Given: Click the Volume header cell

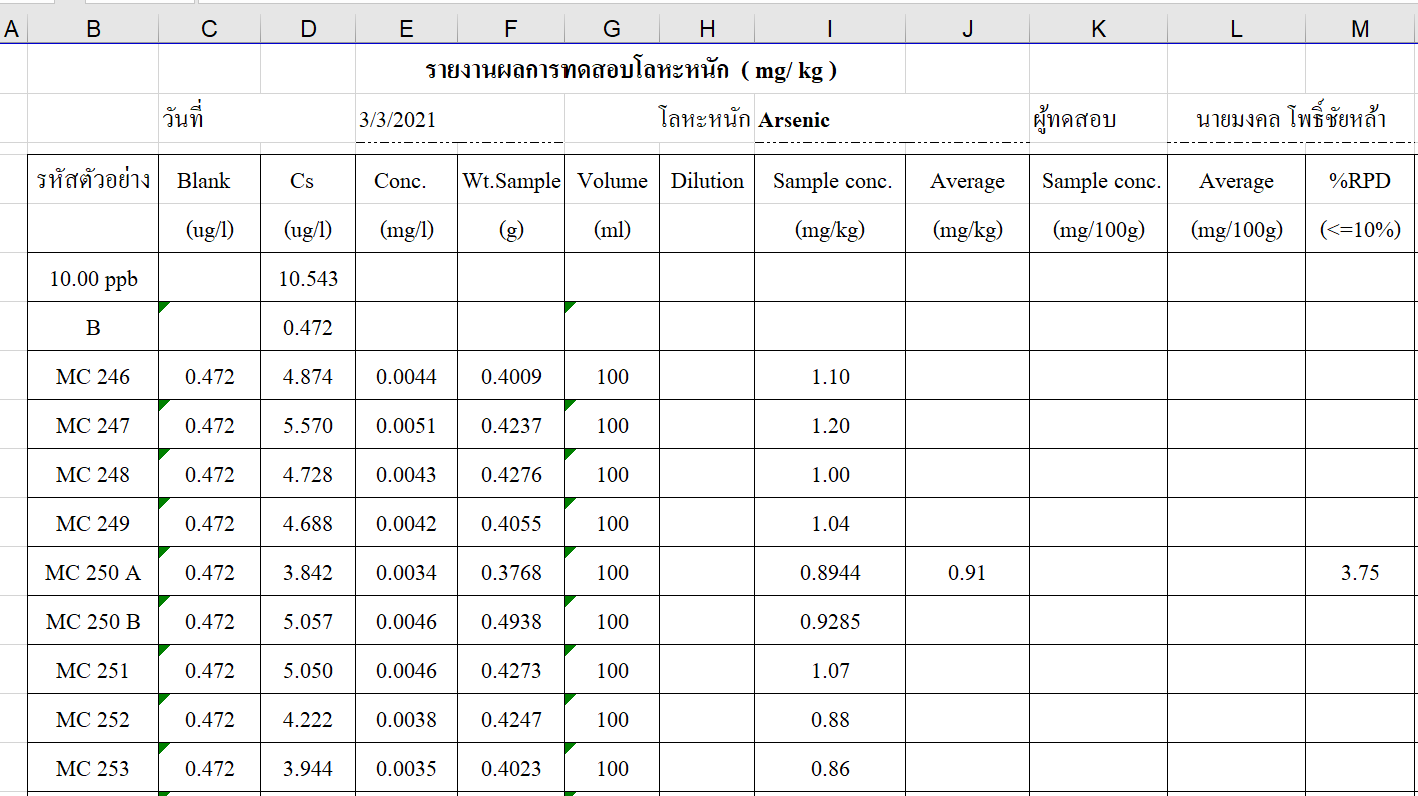Looking at the screenshot, I should point(612,181).
